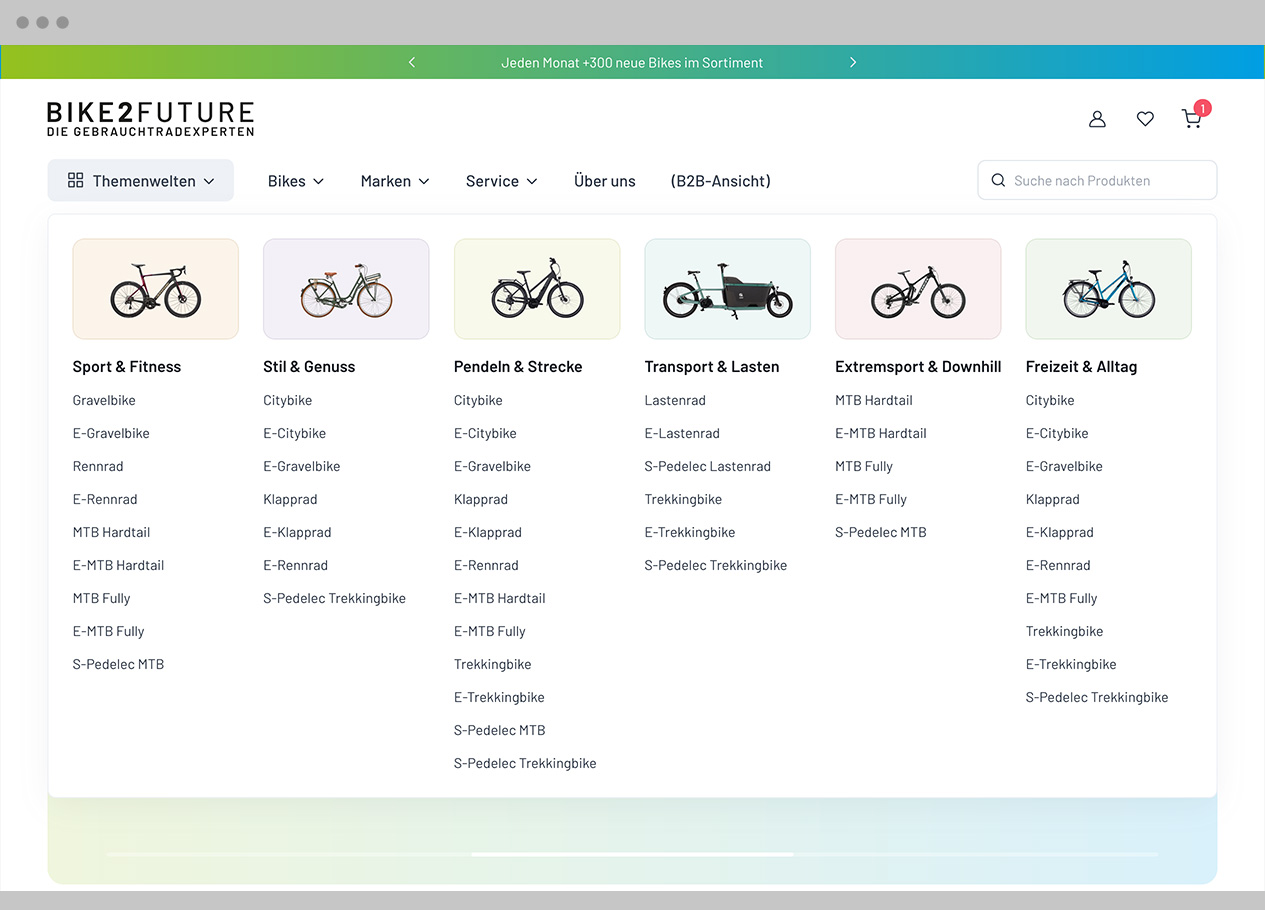
Task: Open the Über uns page
Action: pos(605,181)
